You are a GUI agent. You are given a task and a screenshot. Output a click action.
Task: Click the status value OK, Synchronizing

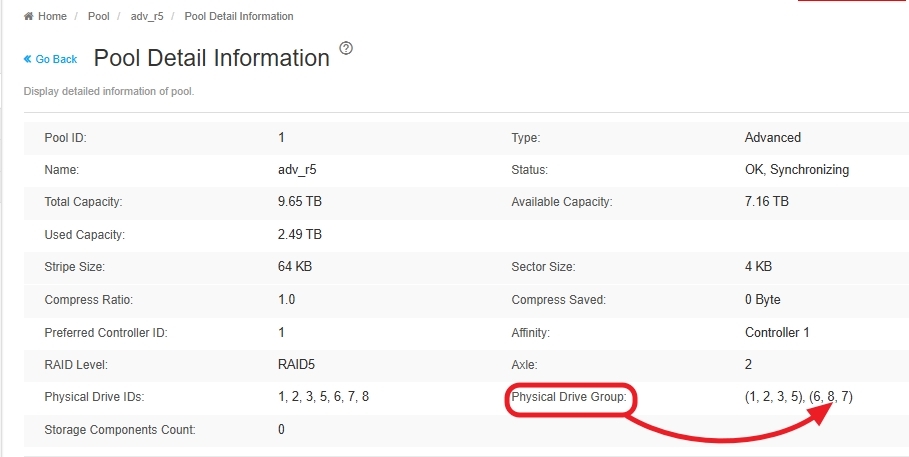click(797, 170)
